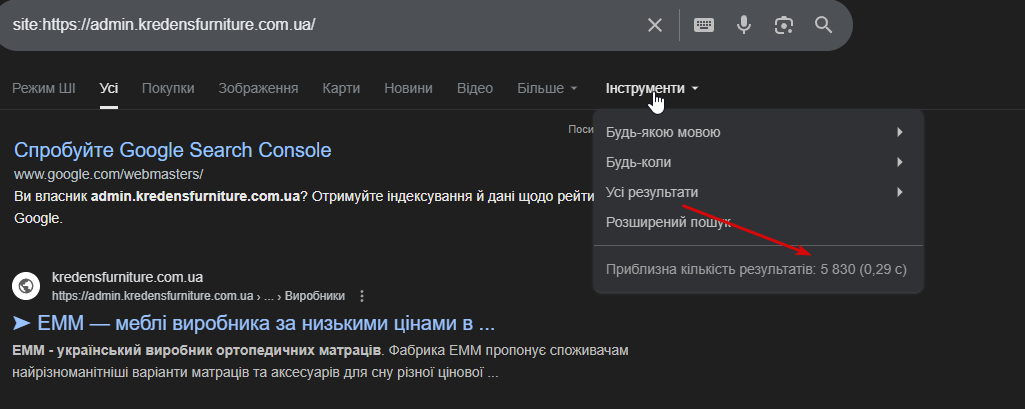Screen dimensions: 1025x409
Task: Go to Відео tab
Action: (475, 88)
